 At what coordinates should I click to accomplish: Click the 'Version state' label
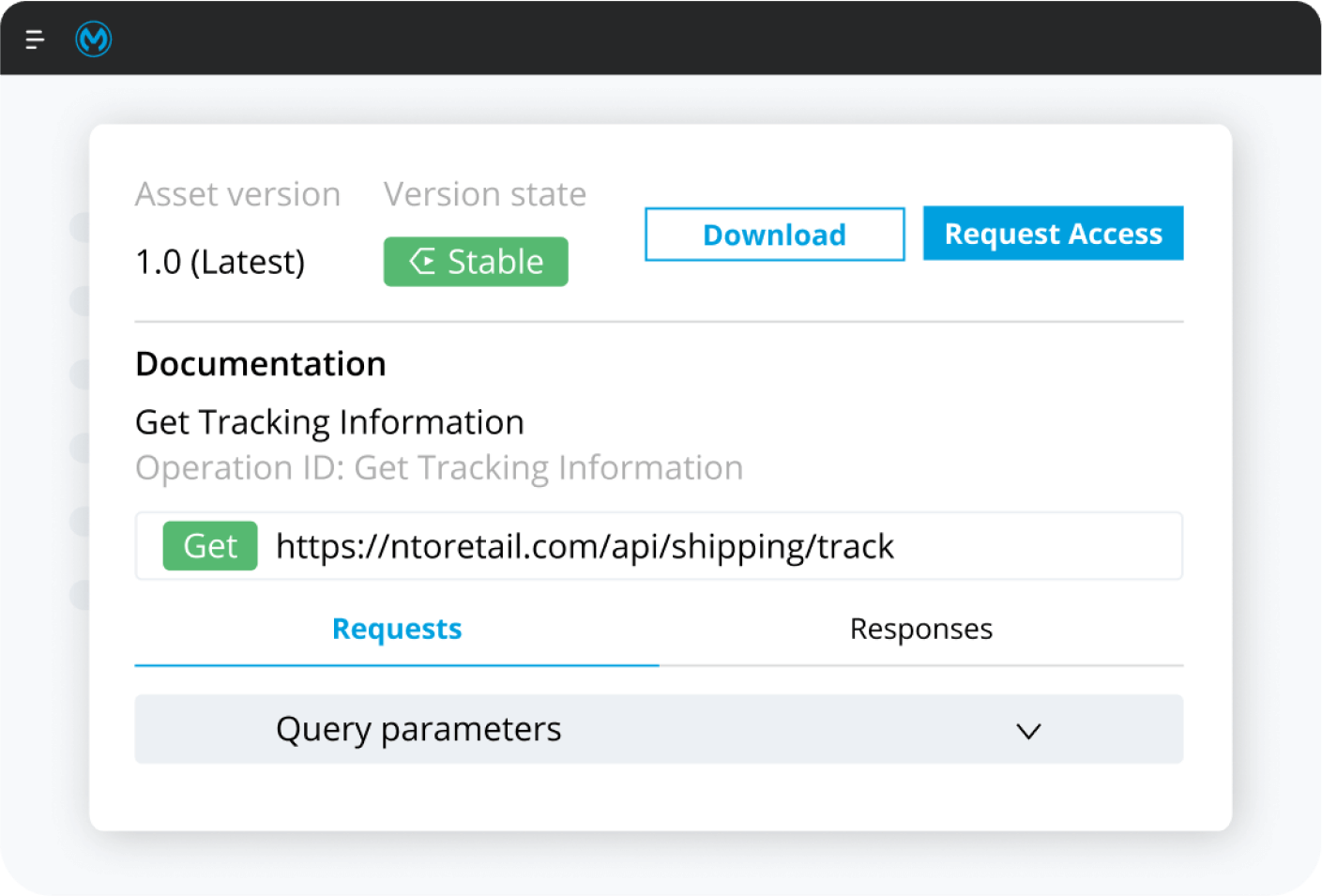point(485,194)
